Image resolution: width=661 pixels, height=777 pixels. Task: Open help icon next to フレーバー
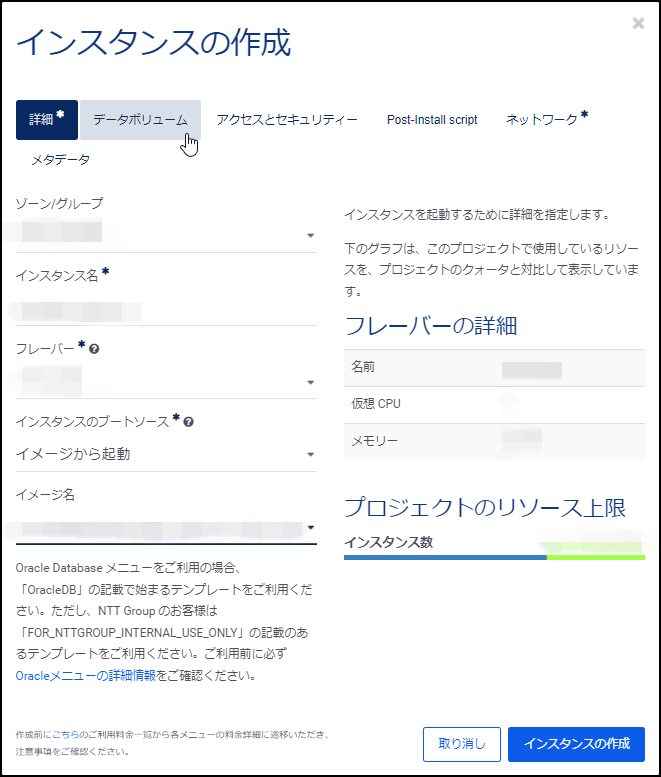coord(94,349)
